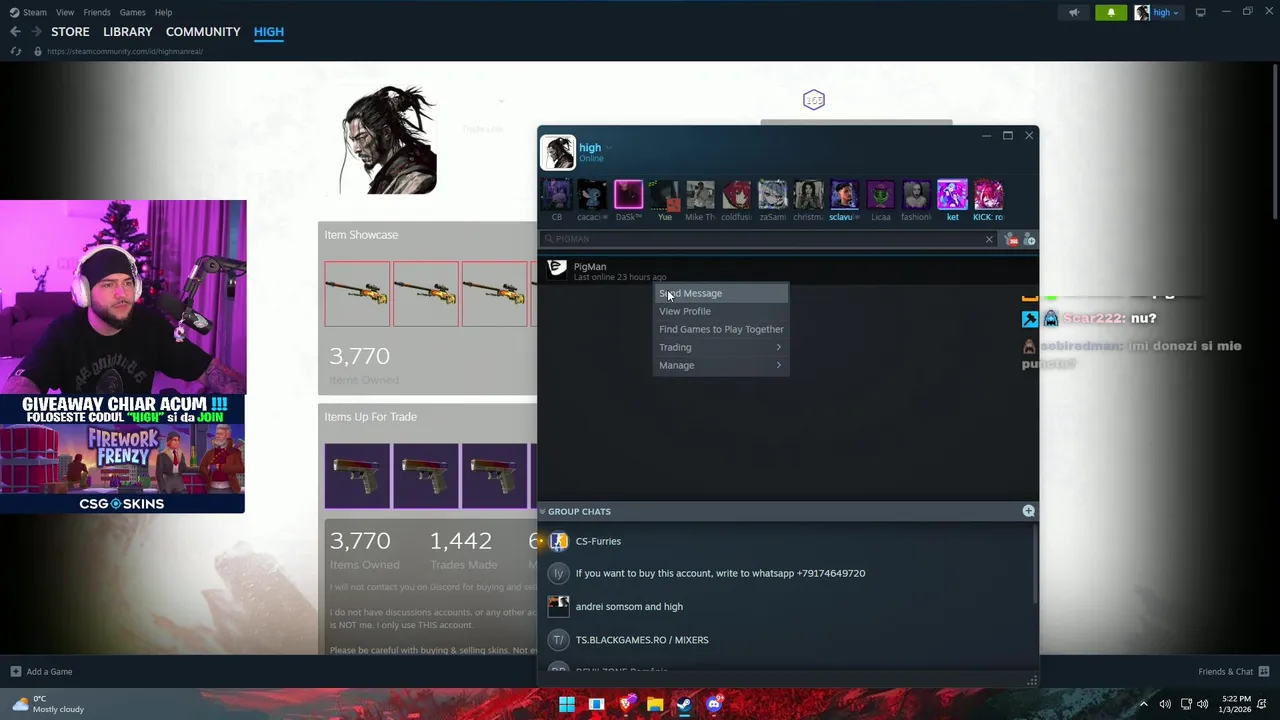Open status dropdown next to 'high' in friends list
Screen dimensions: 1280x720
[609, 148]
